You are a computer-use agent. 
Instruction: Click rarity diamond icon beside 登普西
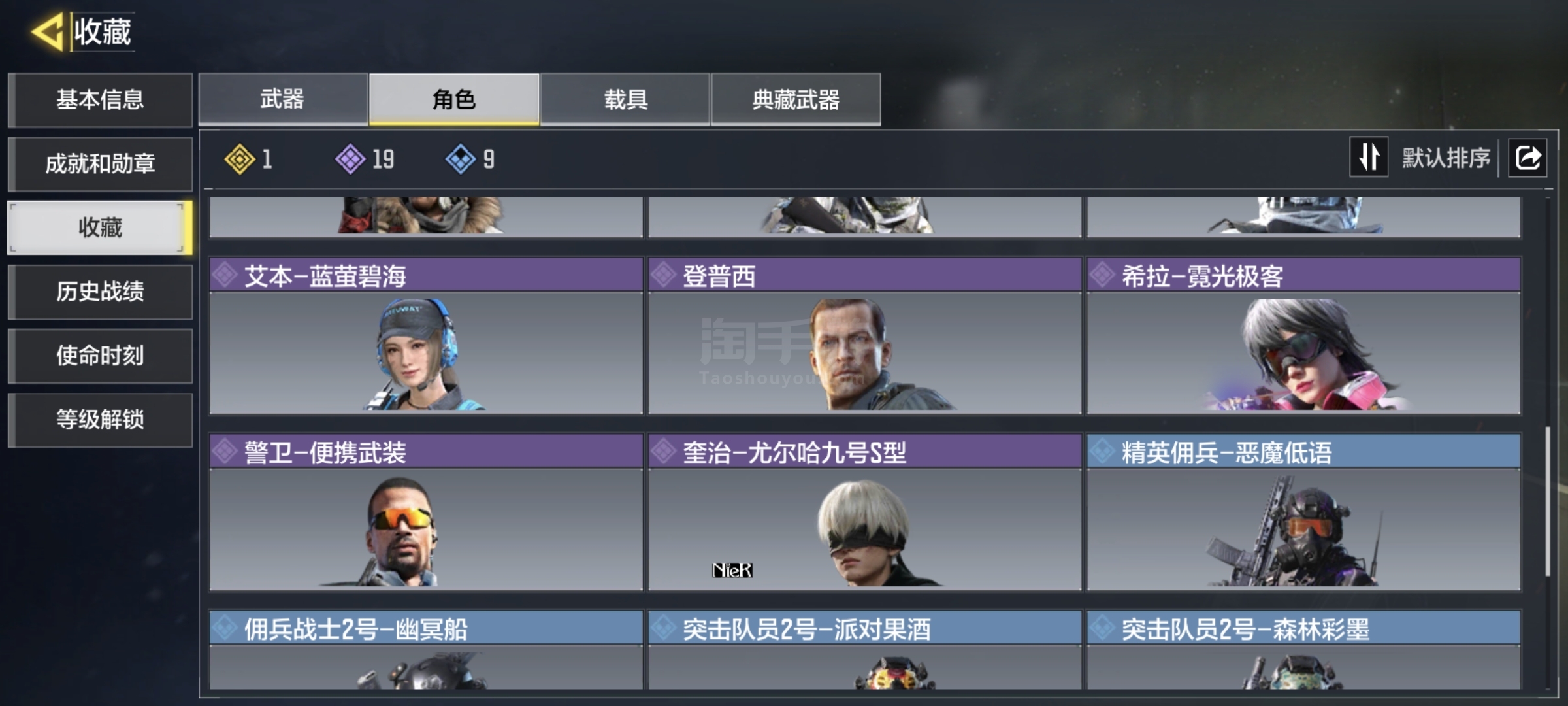pos(664,275)
